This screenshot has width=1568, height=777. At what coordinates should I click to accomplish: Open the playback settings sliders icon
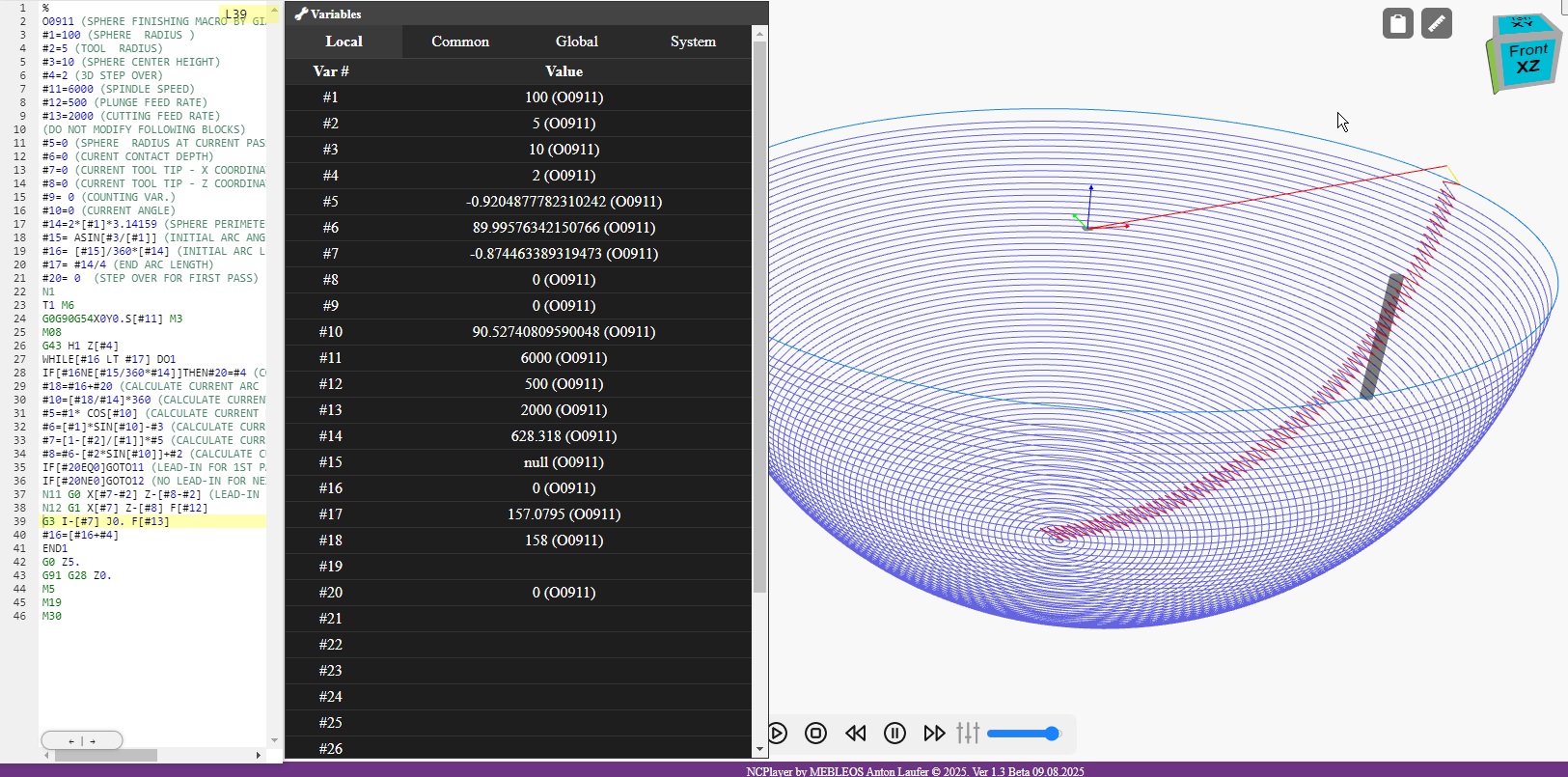click(x=968, y=734)
